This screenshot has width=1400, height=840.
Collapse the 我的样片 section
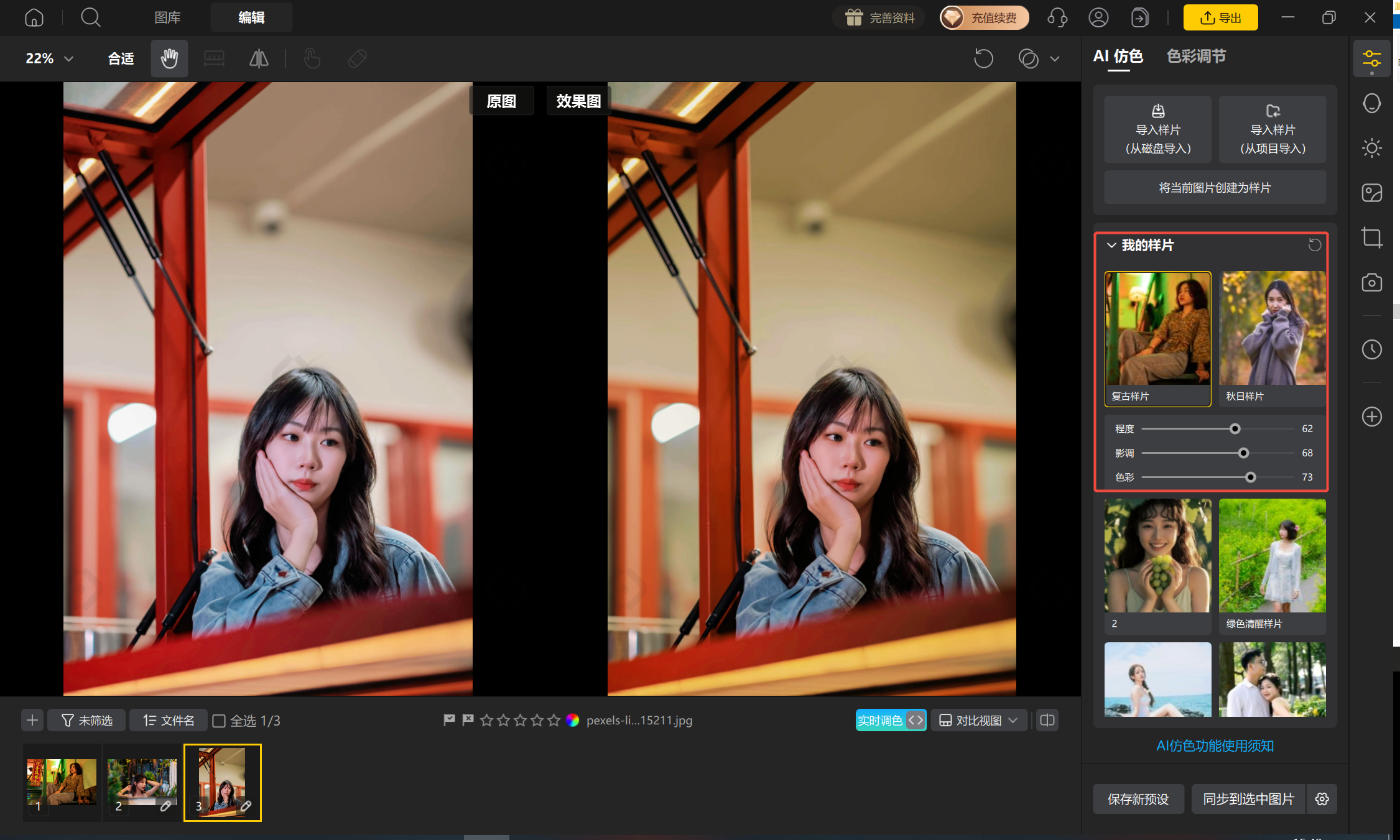pos(1111,245)
